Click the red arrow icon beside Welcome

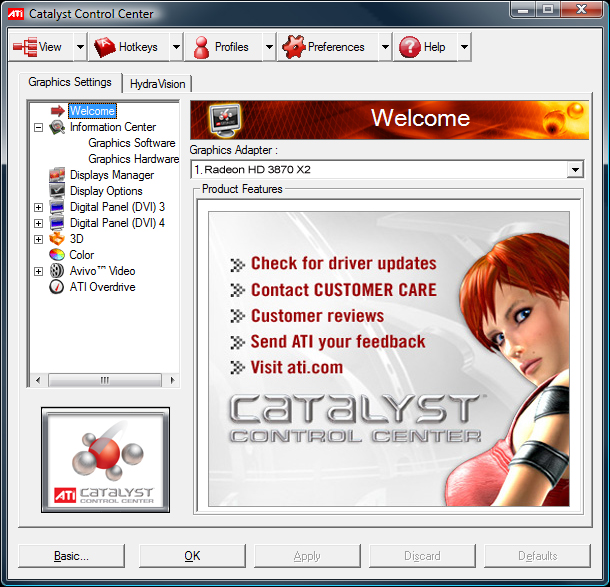[58, 111]
